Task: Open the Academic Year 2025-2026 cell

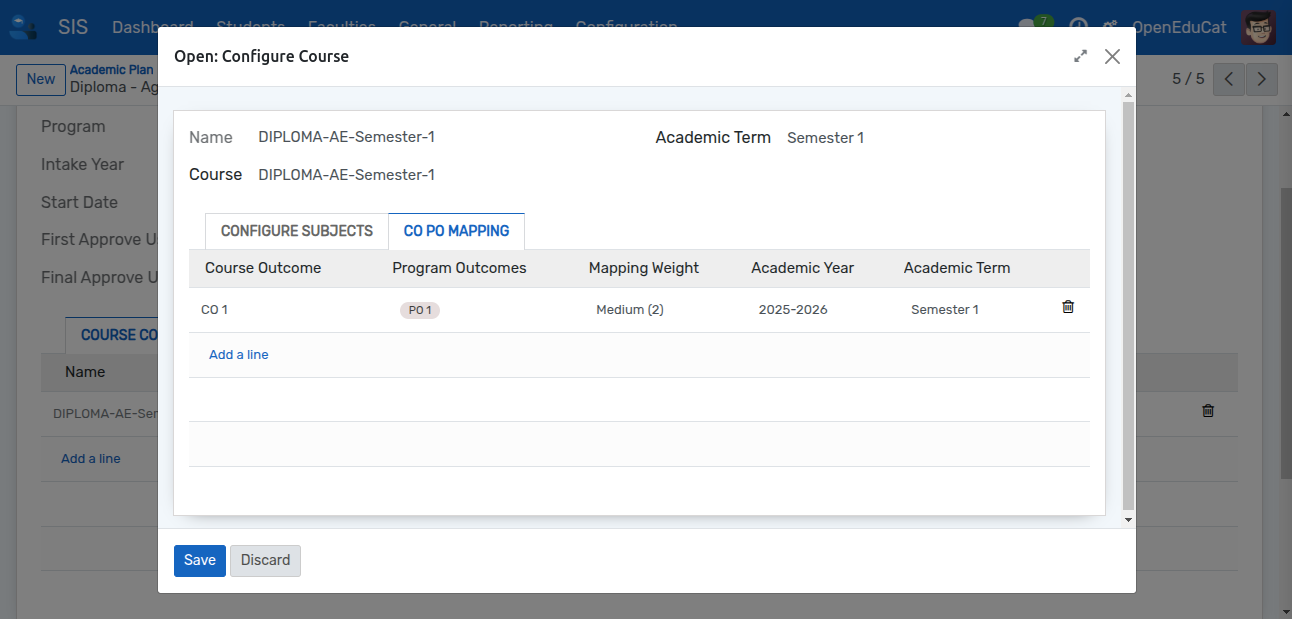Action: (793, 310)
